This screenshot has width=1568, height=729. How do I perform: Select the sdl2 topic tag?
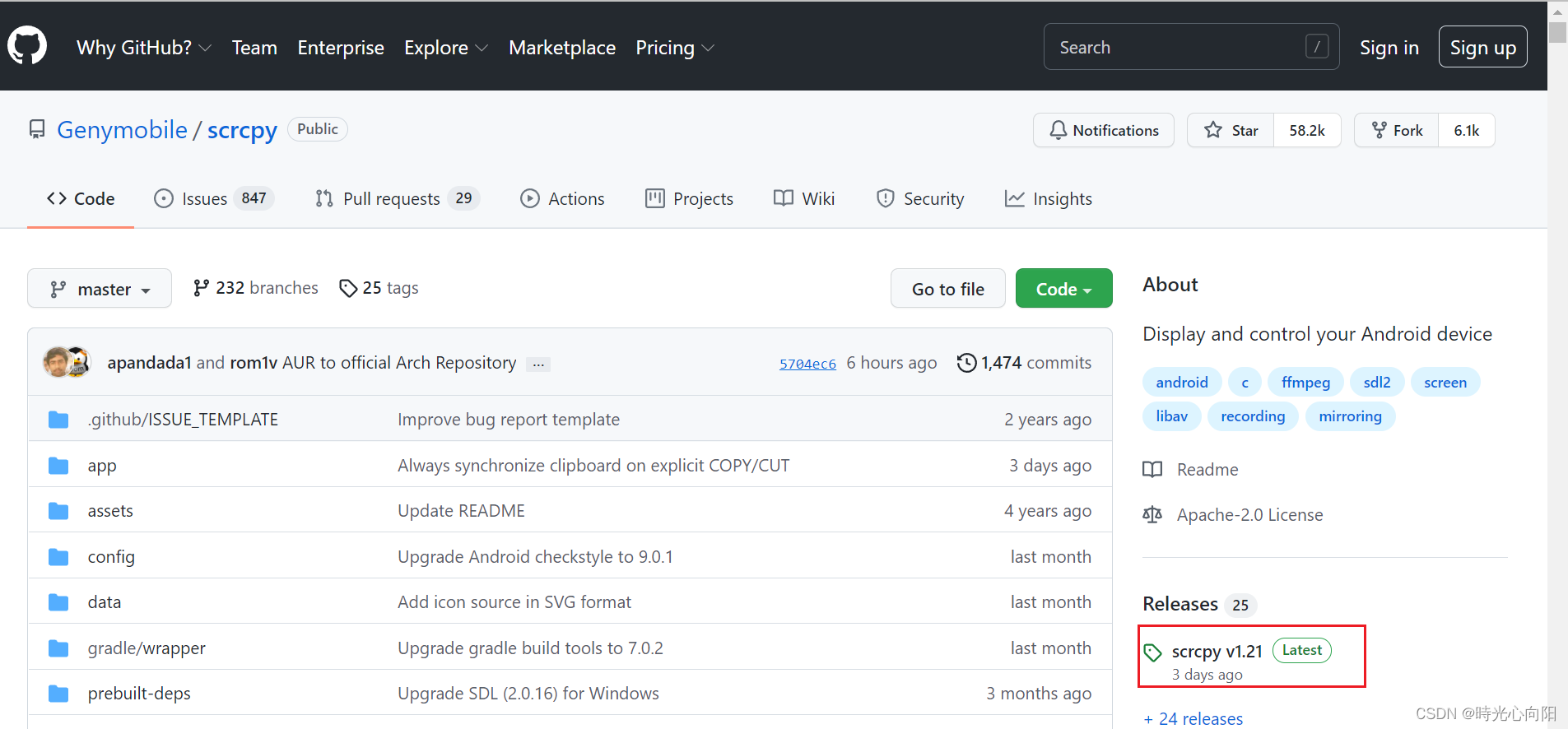1377,382
